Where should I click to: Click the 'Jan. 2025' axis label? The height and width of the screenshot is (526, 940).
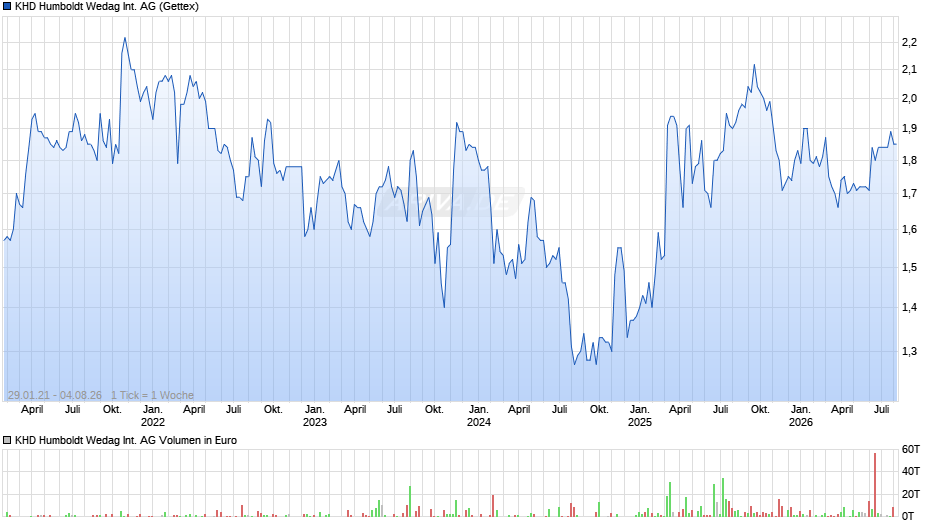click(640, 416)
